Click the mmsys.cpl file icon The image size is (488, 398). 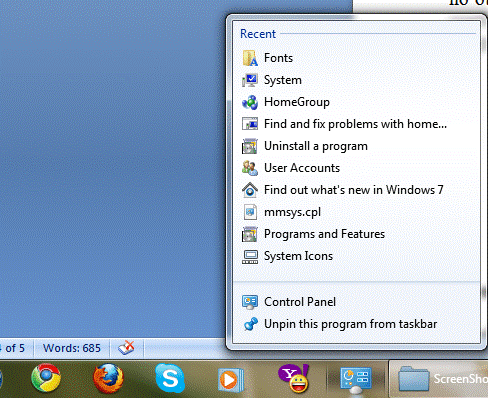click(250, 212)
